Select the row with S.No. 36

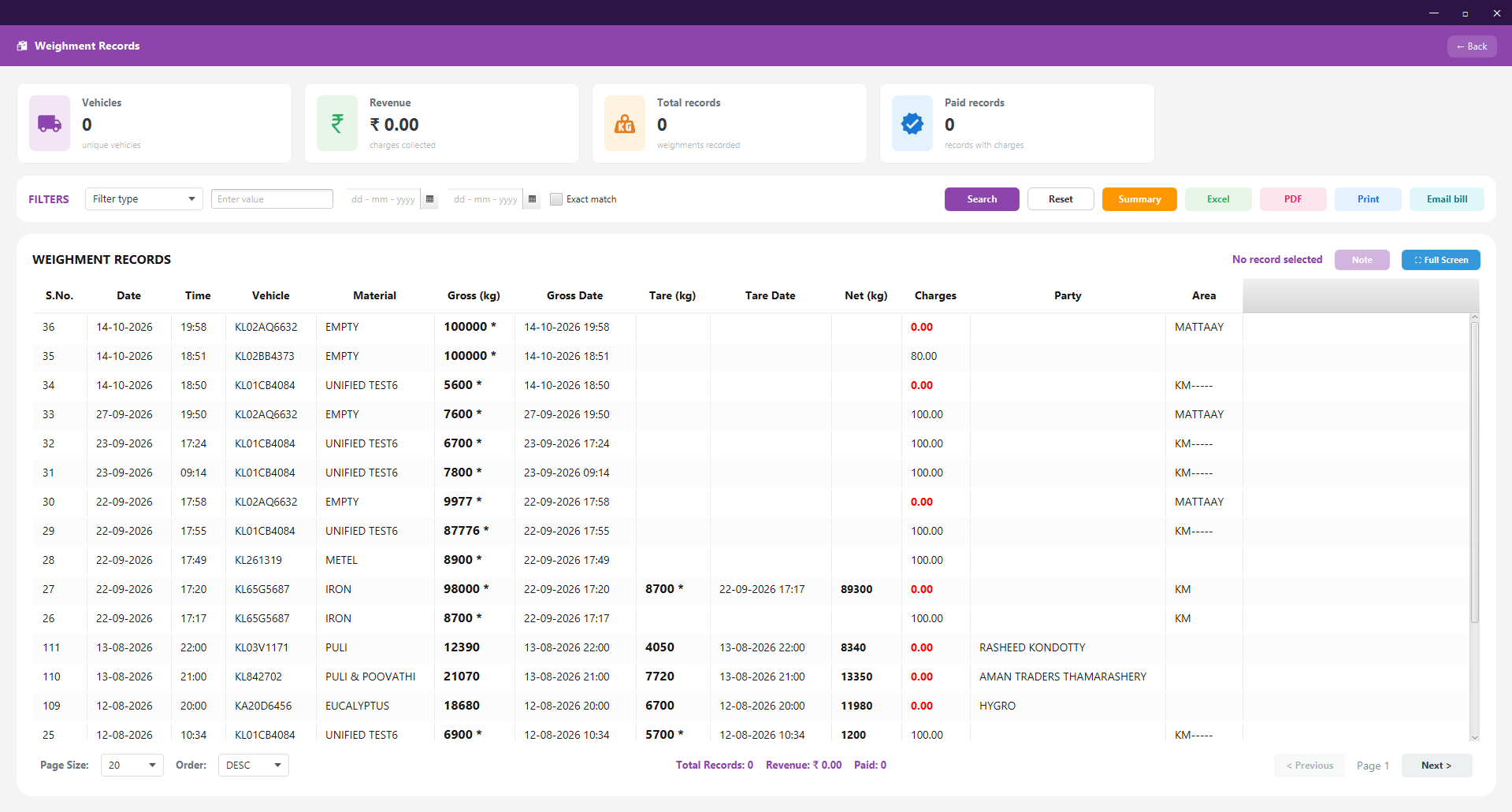[751, 327]
